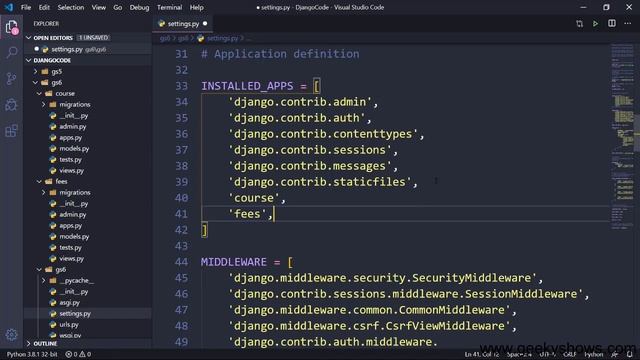
Task: Open the File menu
Action: click(26, 7)
